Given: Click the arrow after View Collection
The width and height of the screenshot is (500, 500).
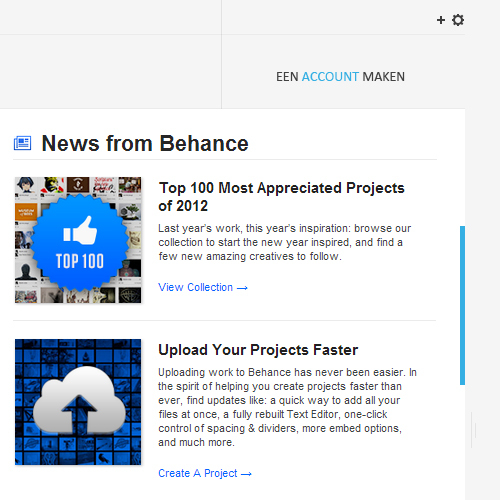Looking at the screenshot, I should pos(242,288).
